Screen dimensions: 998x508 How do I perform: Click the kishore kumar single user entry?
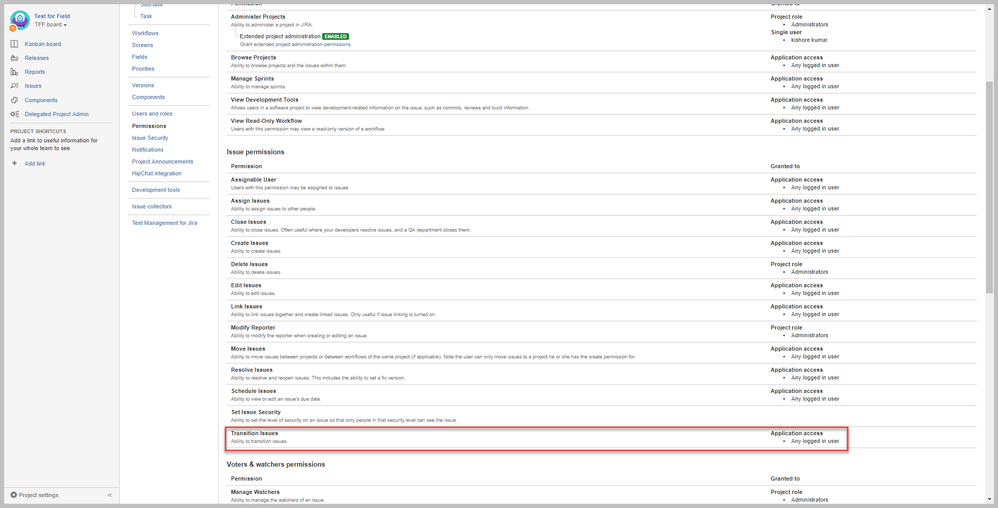(810, 40)
